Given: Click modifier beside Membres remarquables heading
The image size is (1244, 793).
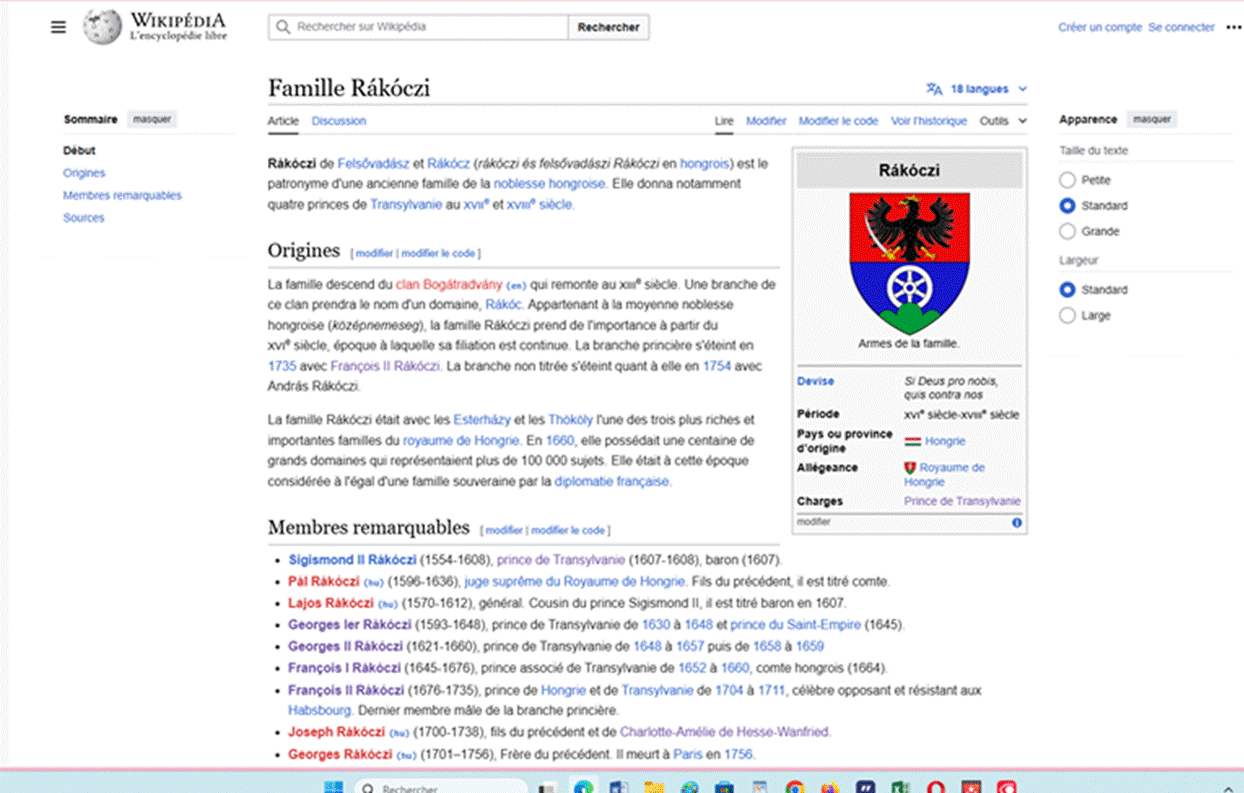Looking at the screenshot, I should coord(504,530).
